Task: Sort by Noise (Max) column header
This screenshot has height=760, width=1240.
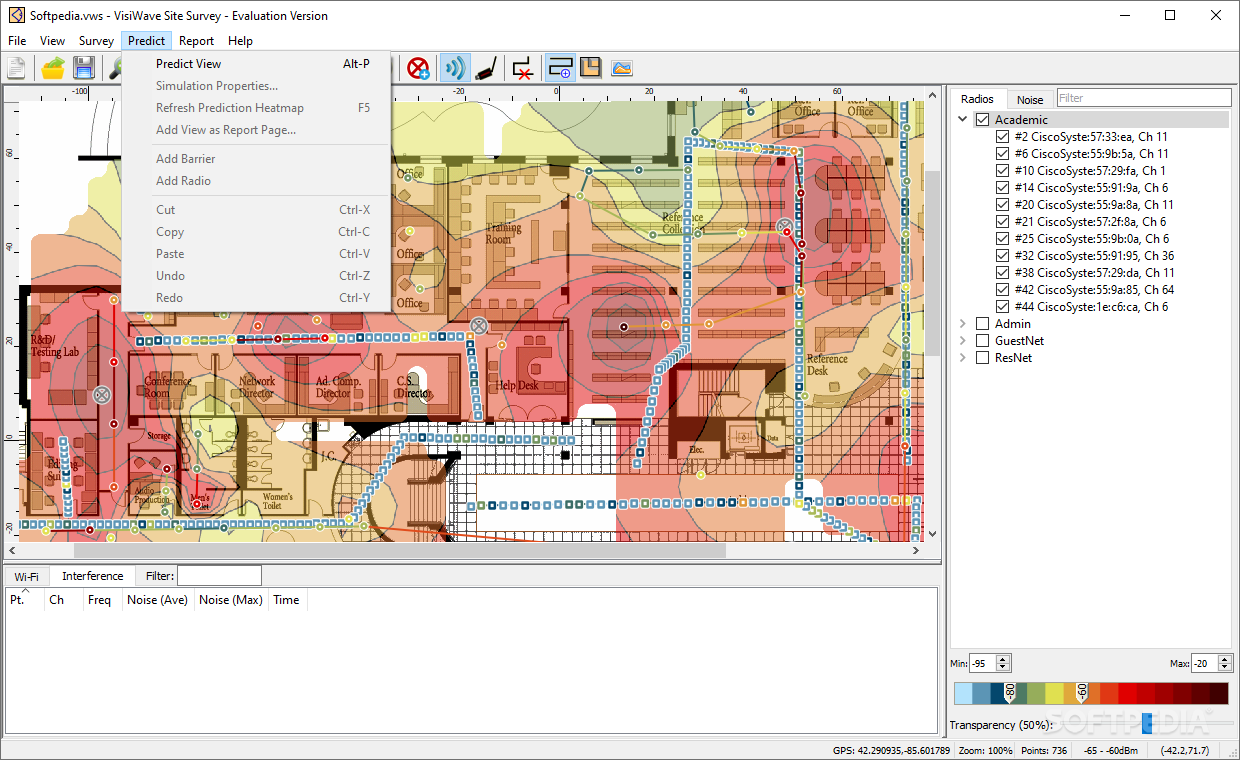Action: point(231,600)
